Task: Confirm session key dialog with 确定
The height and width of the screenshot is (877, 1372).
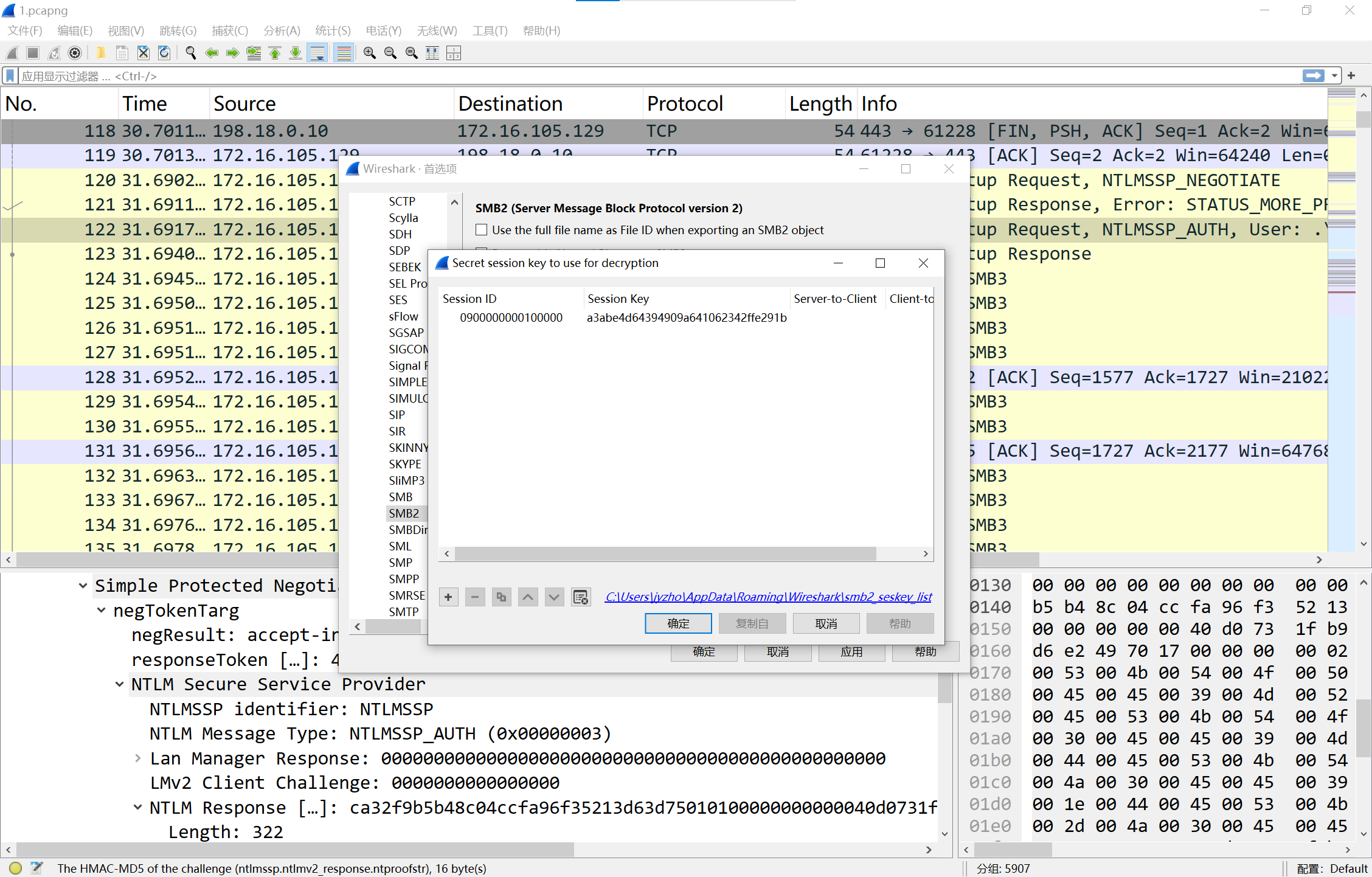Action: (678, 623)
